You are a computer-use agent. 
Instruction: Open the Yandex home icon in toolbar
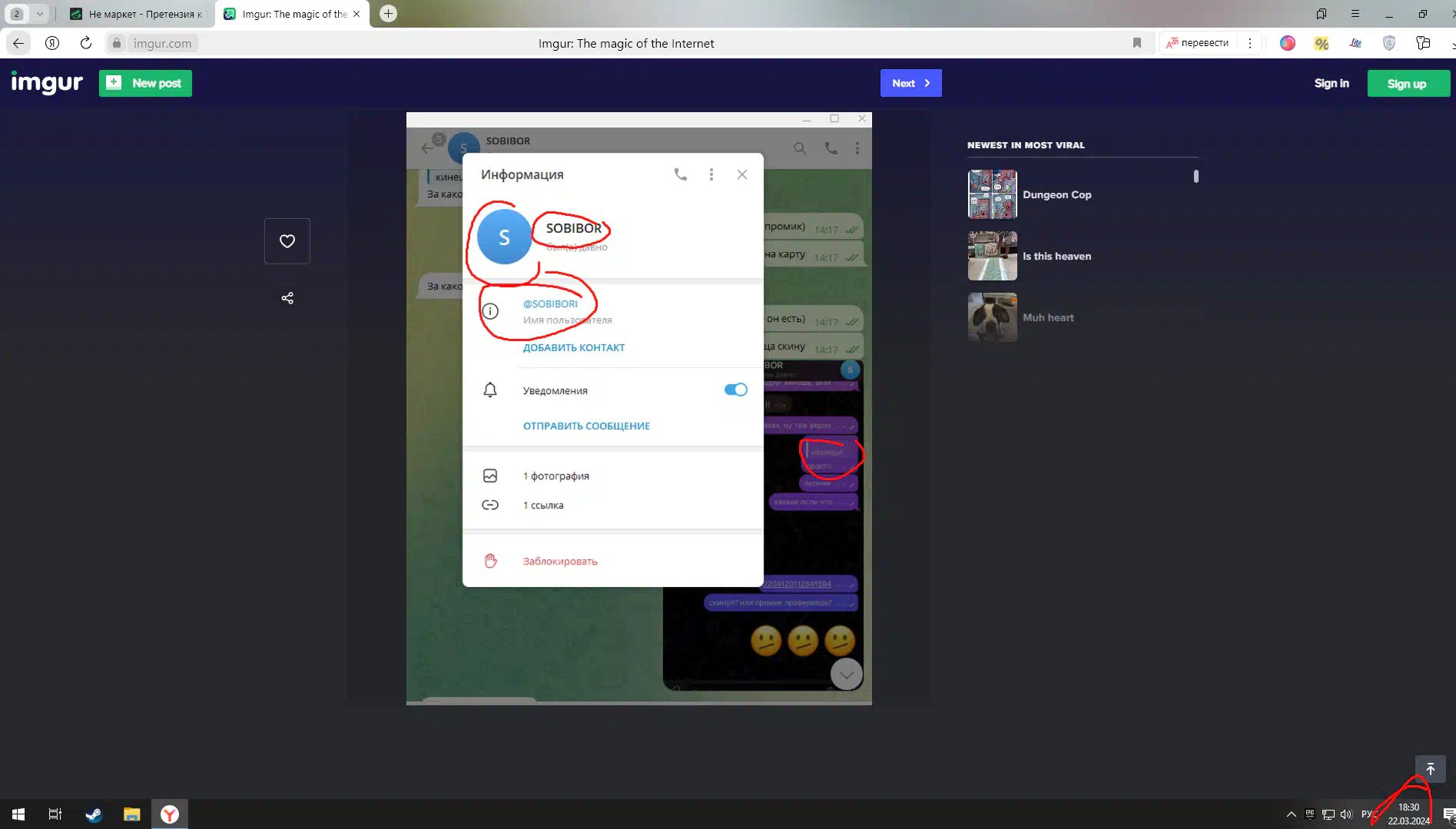52,43
